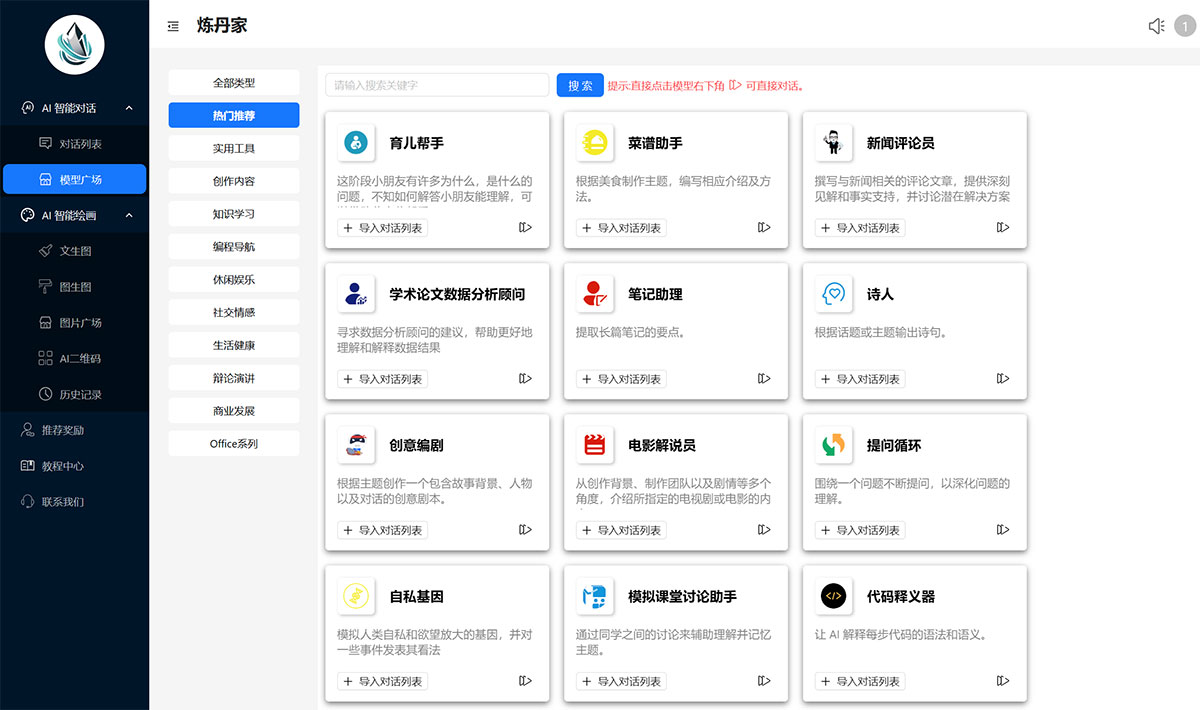Select the 图生图 sidebar icon

pos(75,286)
